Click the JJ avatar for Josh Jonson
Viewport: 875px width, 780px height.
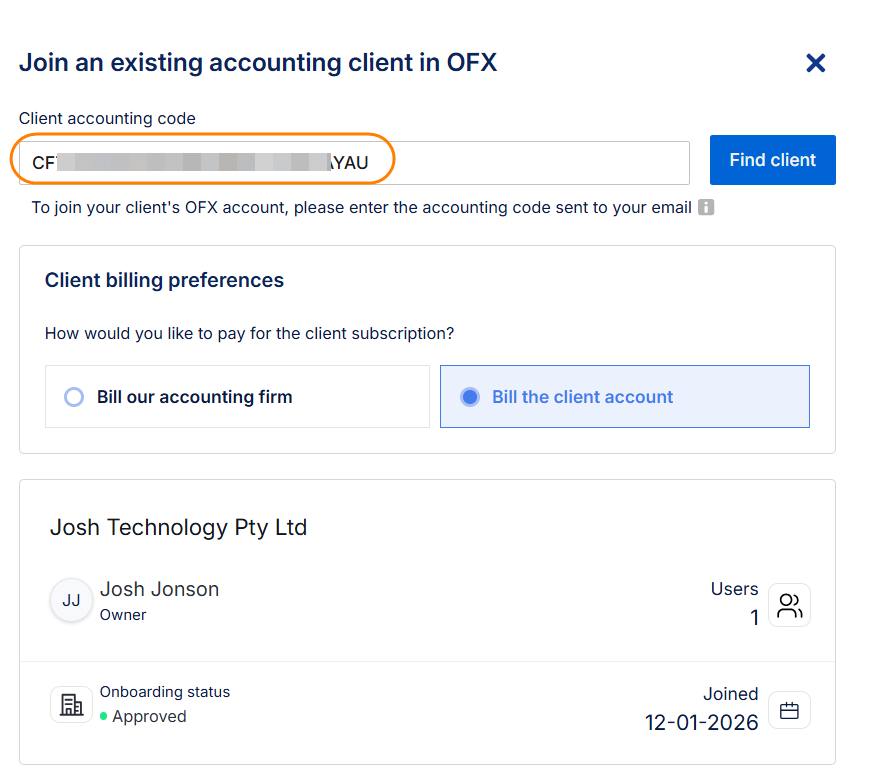click(71, 600)
